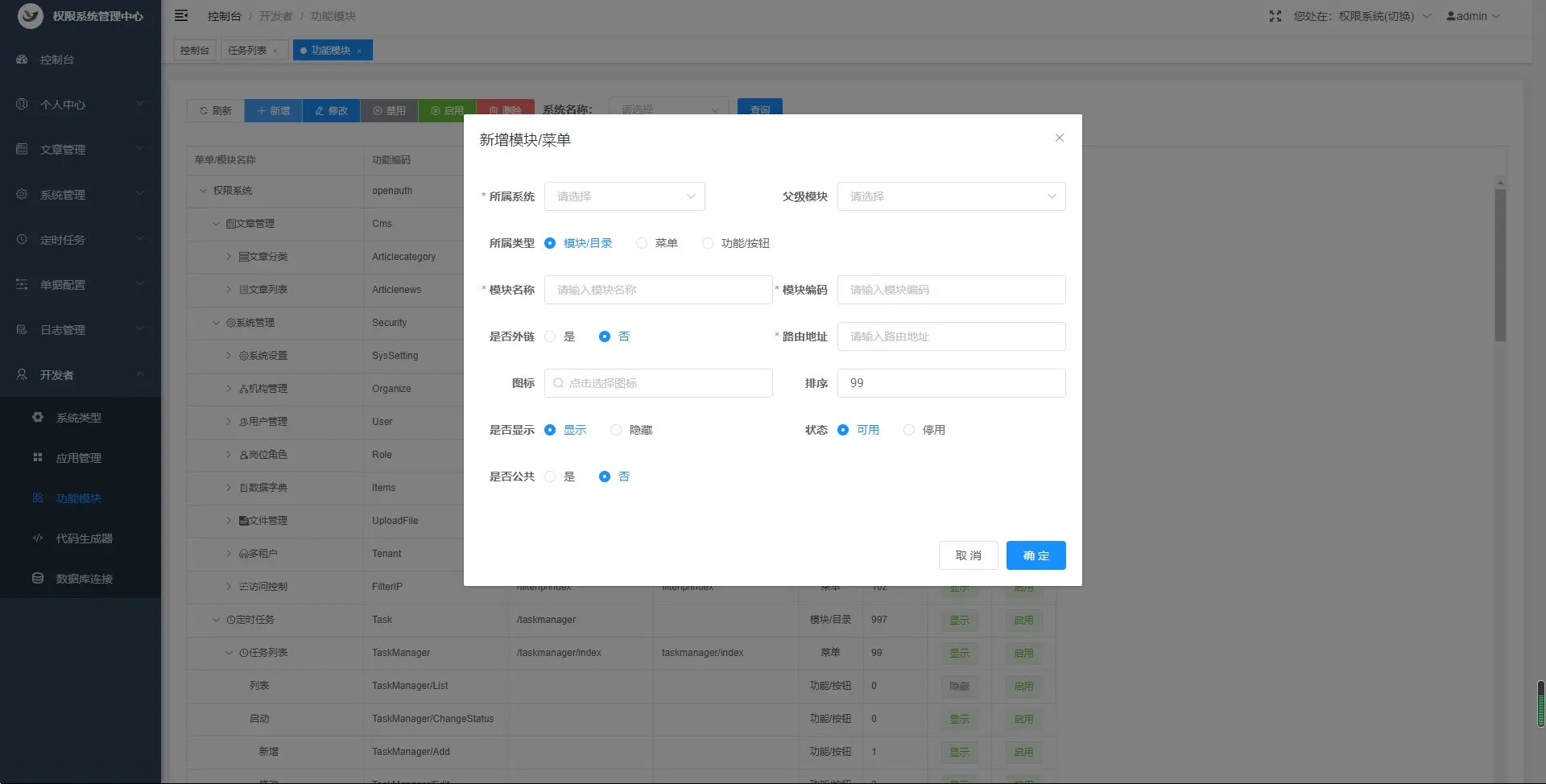The height and width of the screenshot is (784, 1546).
Task: Open the 所属系统 dropdown
Action: tap(624, 196)
